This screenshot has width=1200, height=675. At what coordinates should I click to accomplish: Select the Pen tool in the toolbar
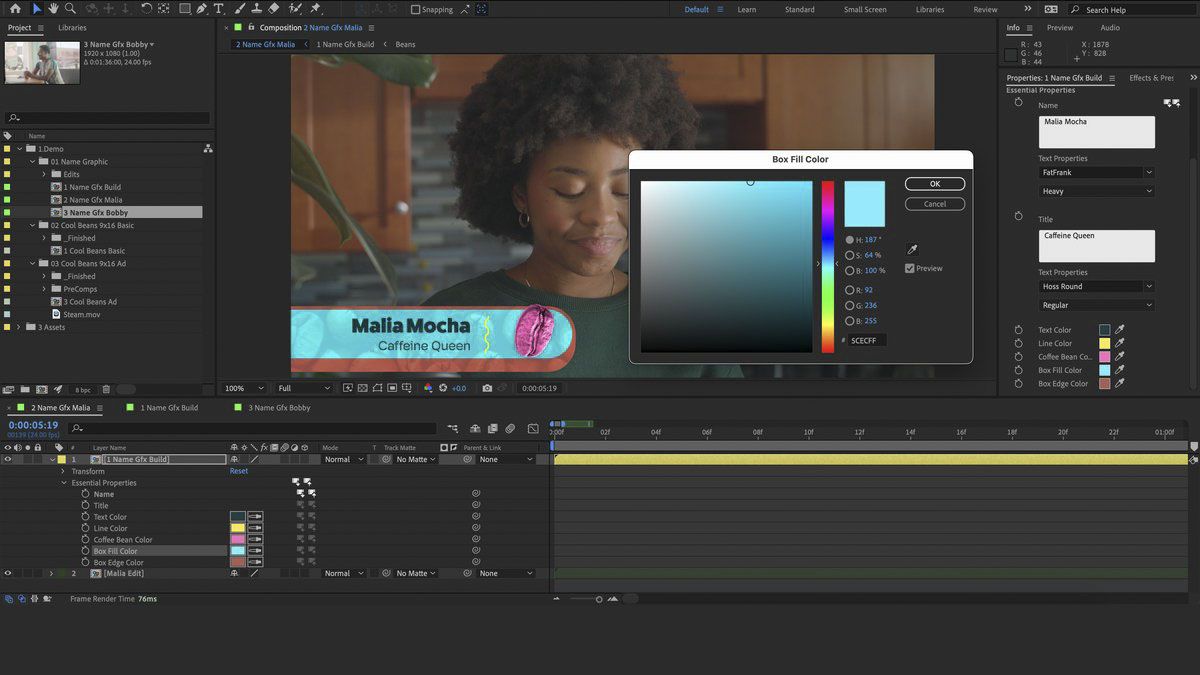pyautogui.click(x=202, y=9)
